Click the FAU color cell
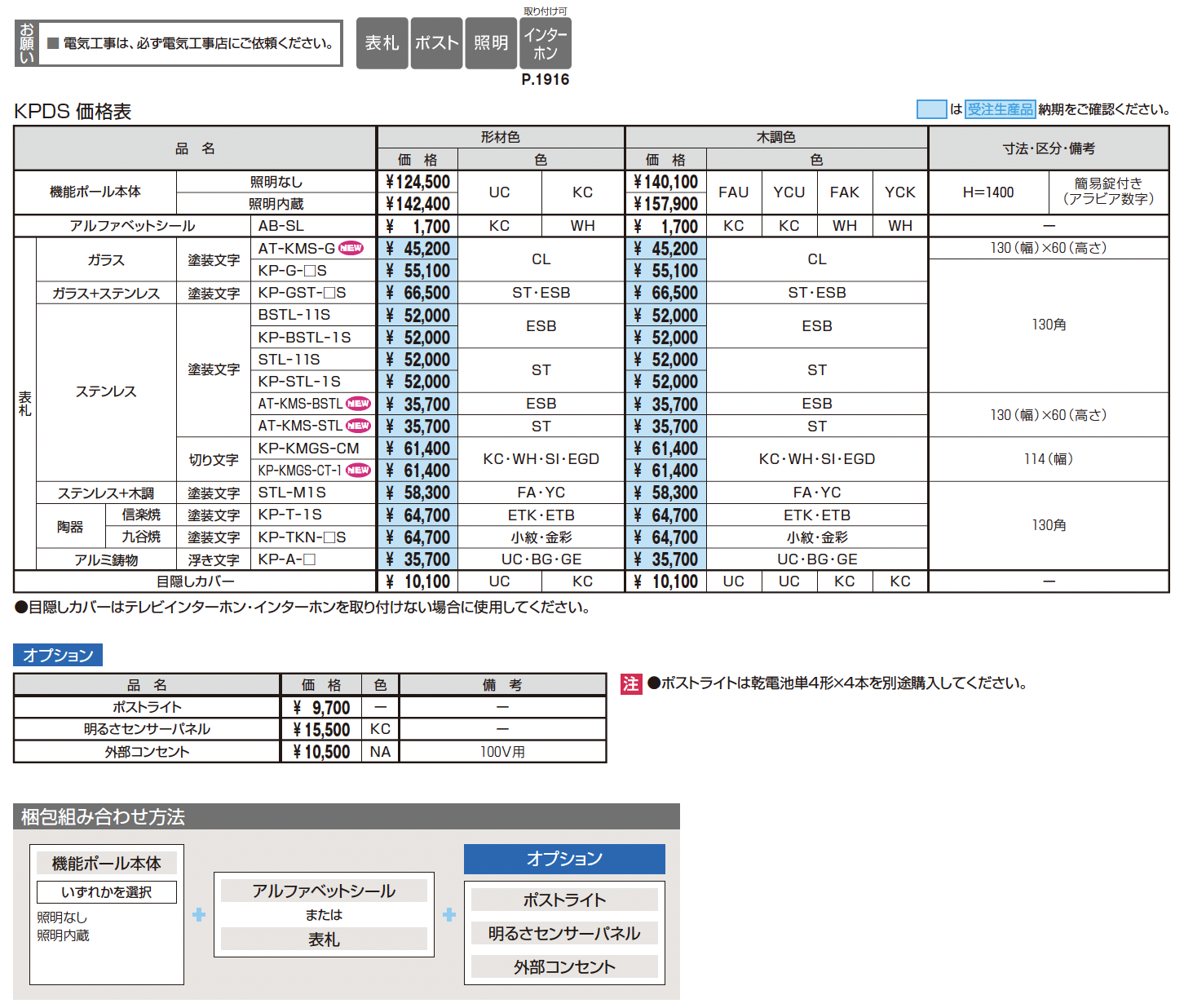 click(734, 192)
